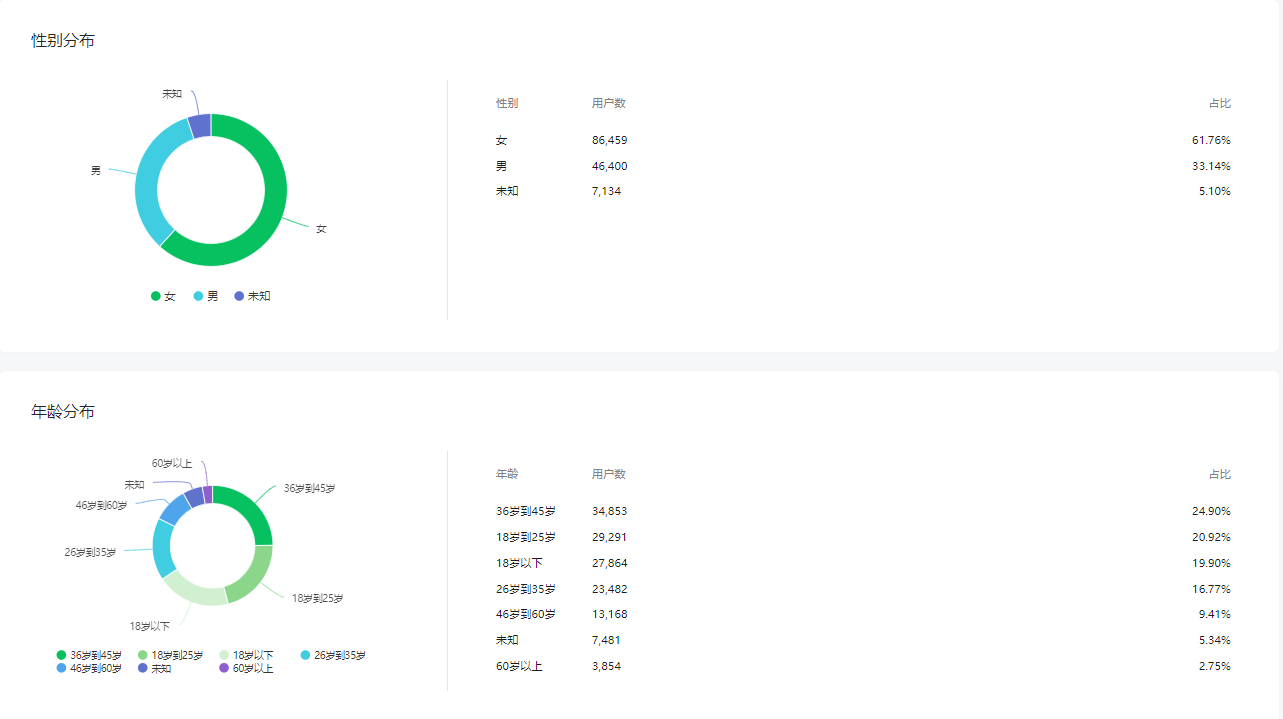
Task: Click the 5.10% percentage cell
Action: tap(1214, 191)
